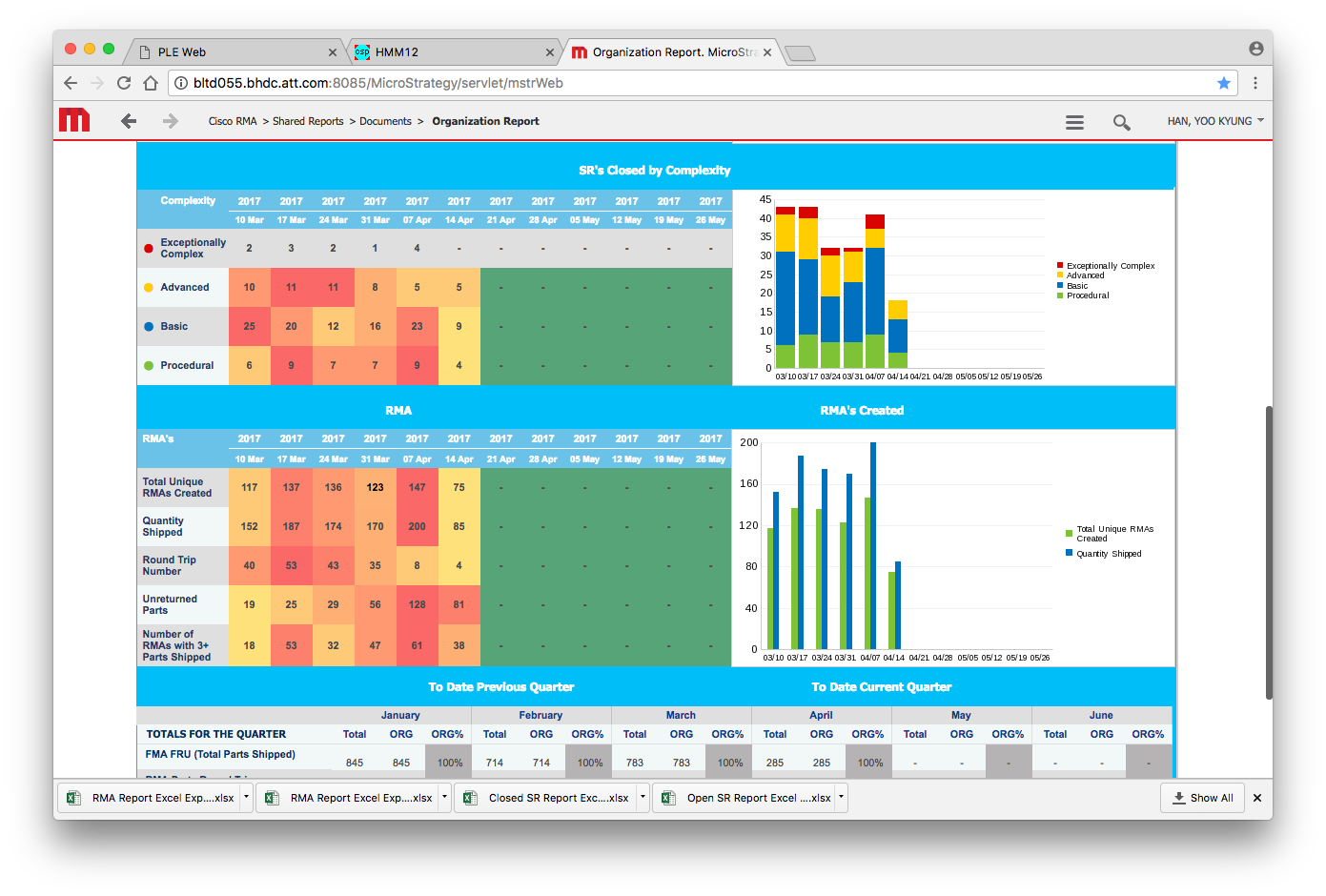The image size is (1326, 896).
Task: Open dropdown for Closed SR Report download
Action: (x=643, y=798)
